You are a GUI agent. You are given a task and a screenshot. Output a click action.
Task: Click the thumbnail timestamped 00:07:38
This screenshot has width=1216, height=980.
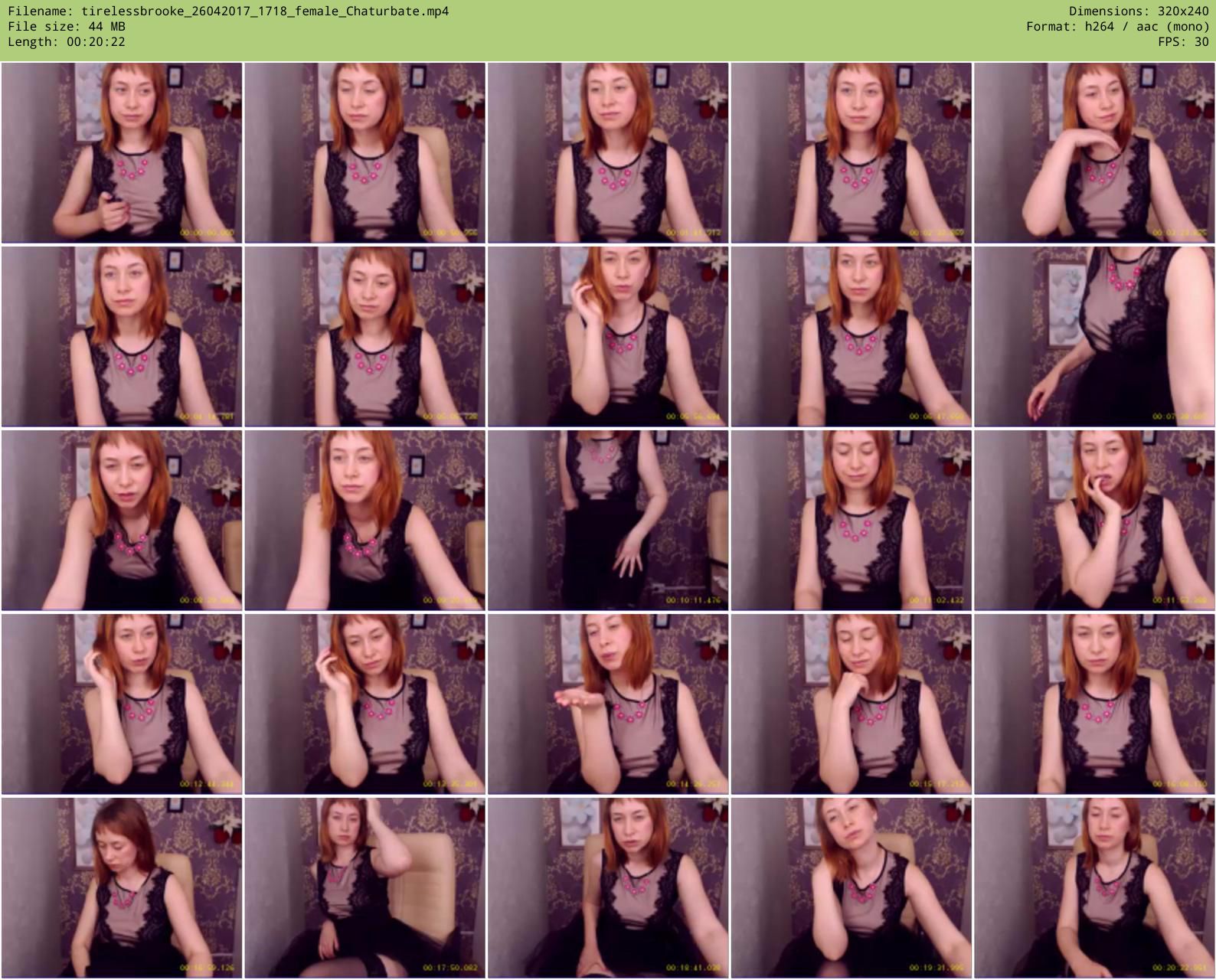(1094, 337)
